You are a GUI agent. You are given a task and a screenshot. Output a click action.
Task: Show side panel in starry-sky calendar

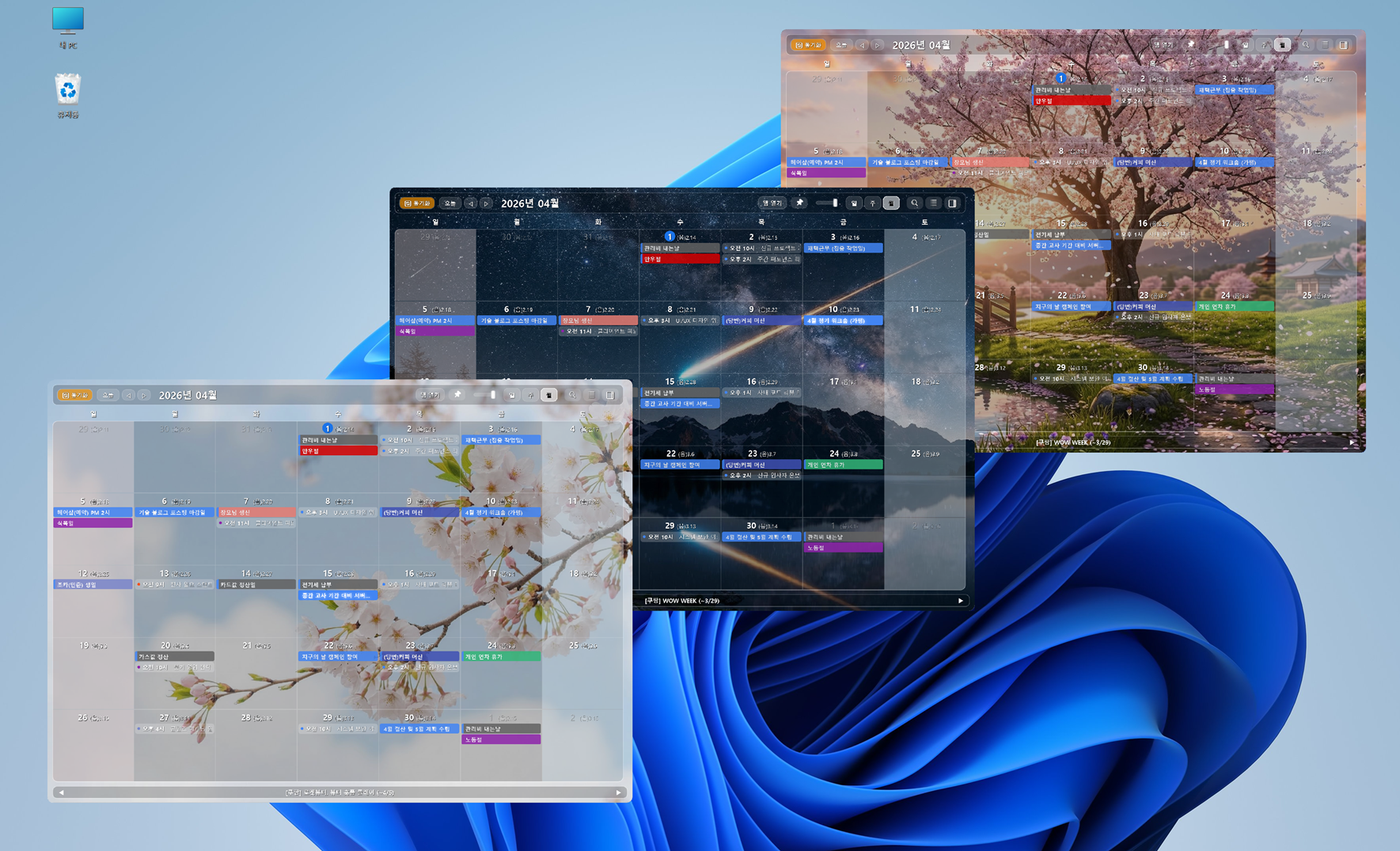tap(953, 203)
